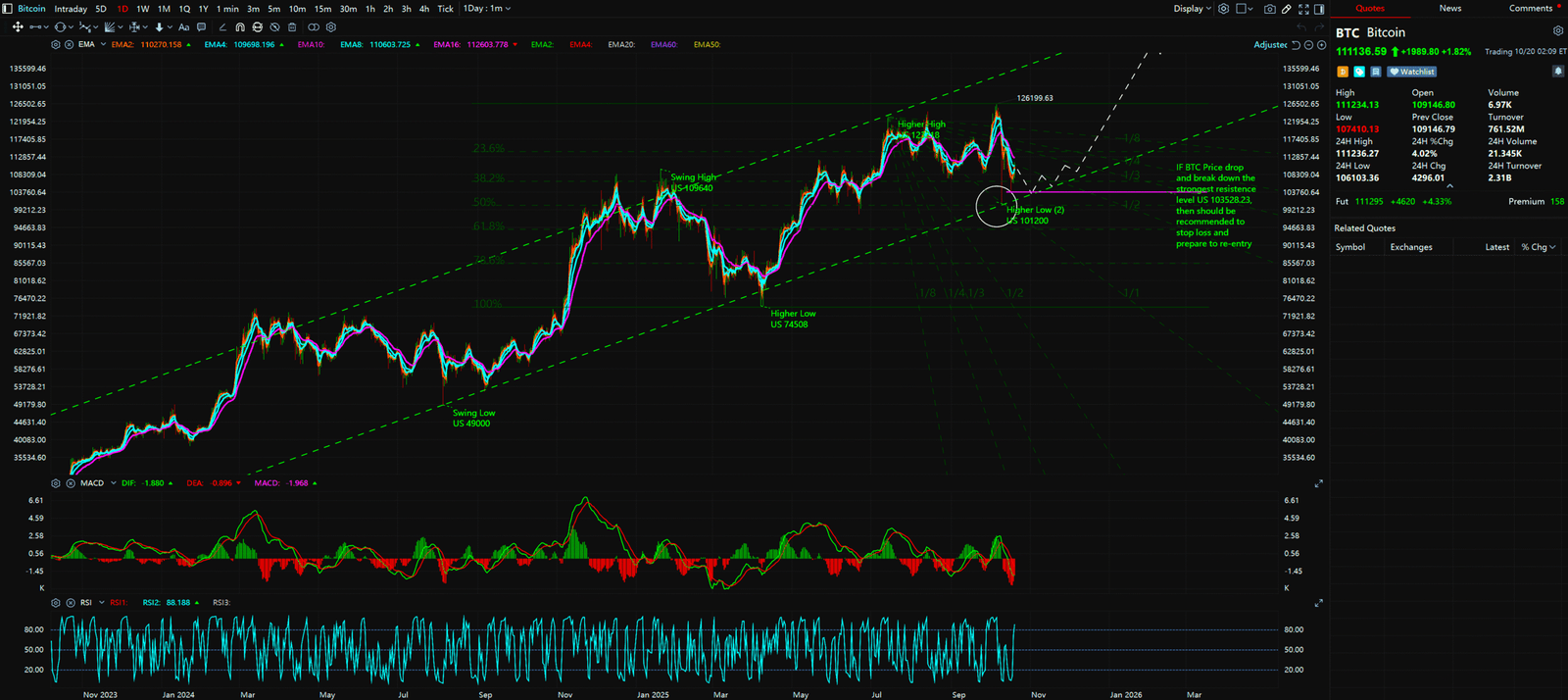Enter fullscreen chart mode

click(1303, 9)
